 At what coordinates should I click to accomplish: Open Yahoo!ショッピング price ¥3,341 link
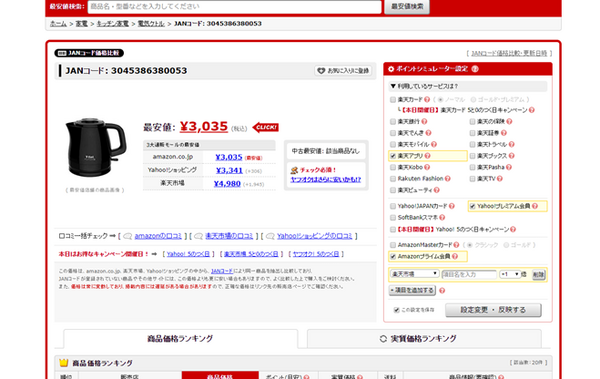coord(229,170)
